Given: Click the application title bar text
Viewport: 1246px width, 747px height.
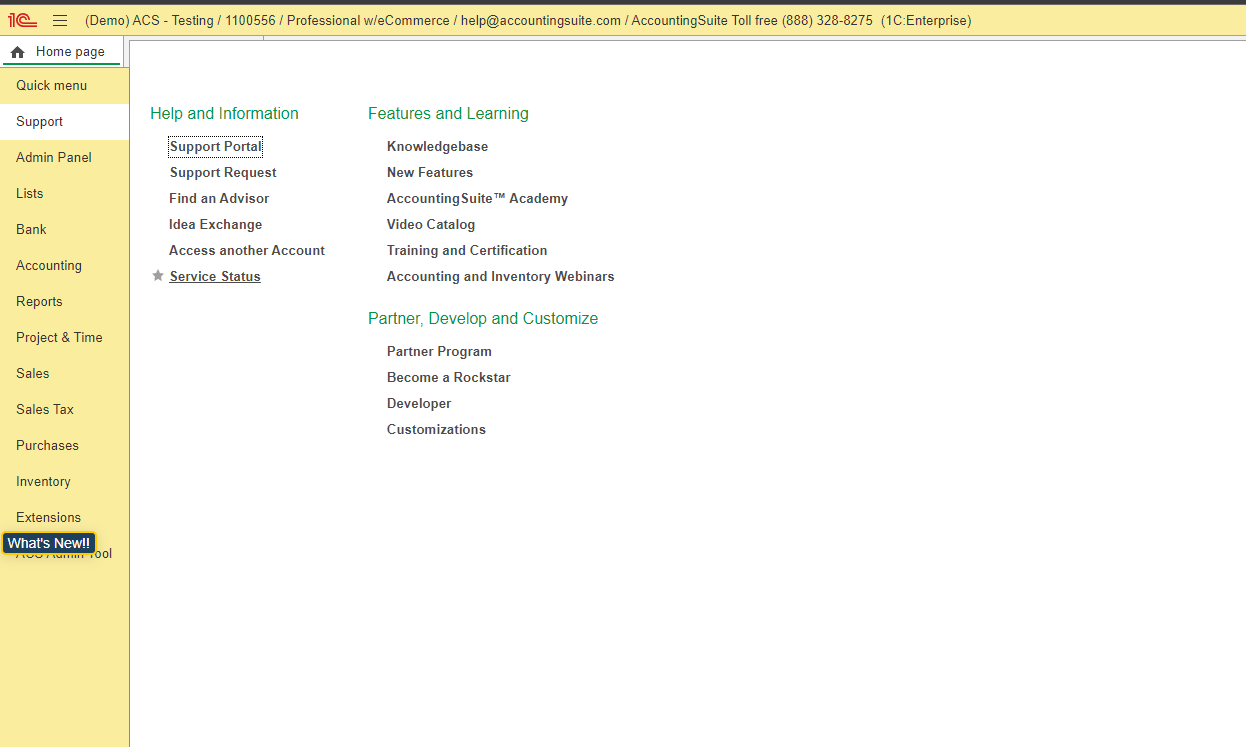Looking at the screenshot, I should (x=528, y=20).
